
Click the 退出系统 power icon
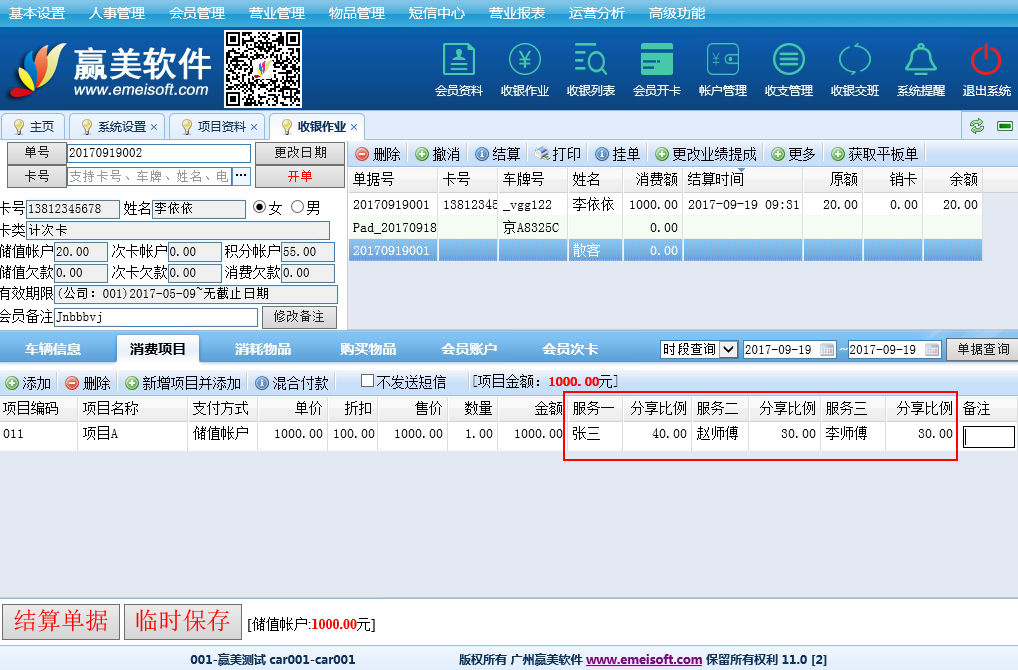[986, 60]
